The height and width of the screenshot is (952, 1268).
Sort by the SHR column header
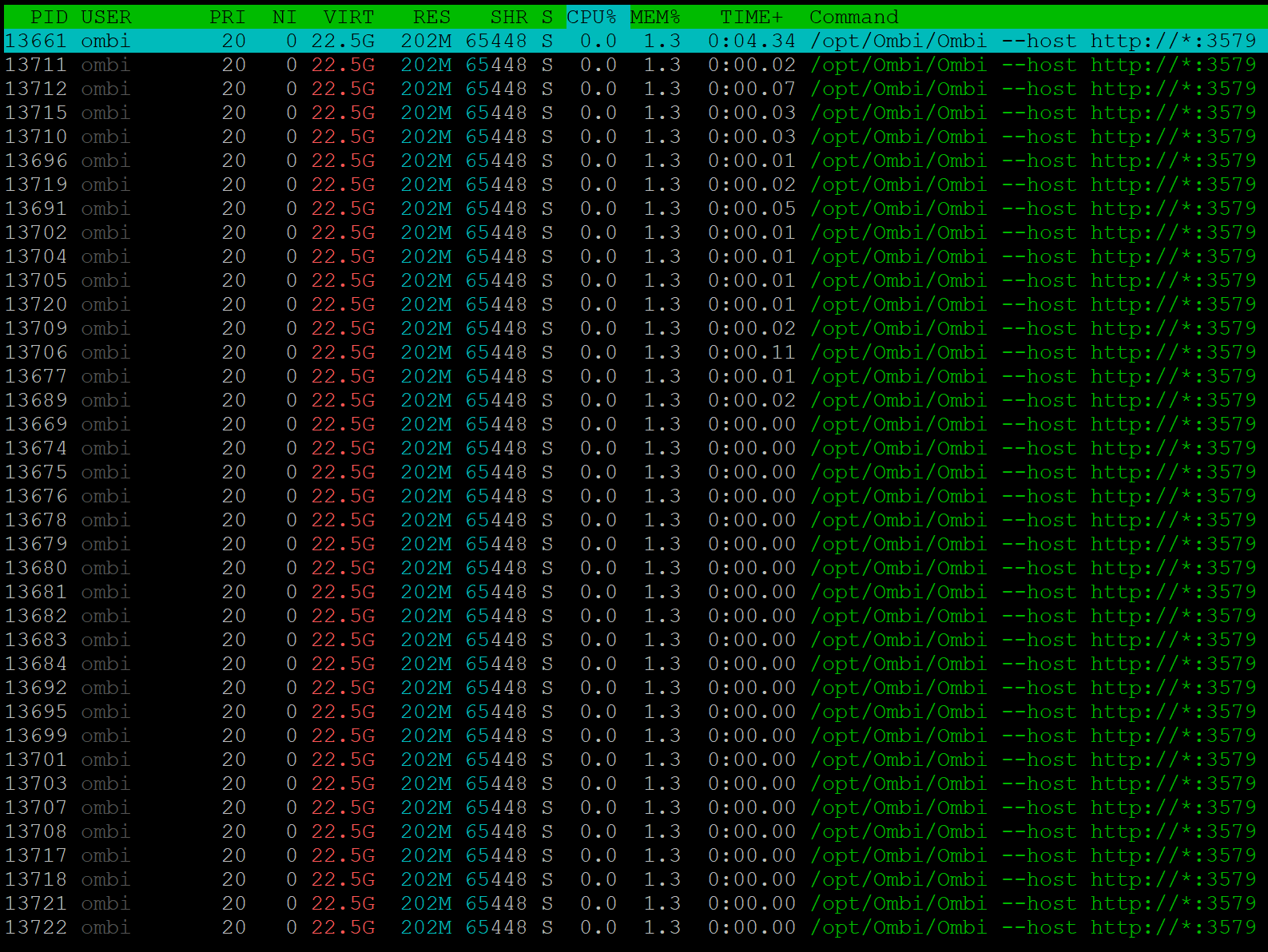pyautogui.click(x=509, y=17)
